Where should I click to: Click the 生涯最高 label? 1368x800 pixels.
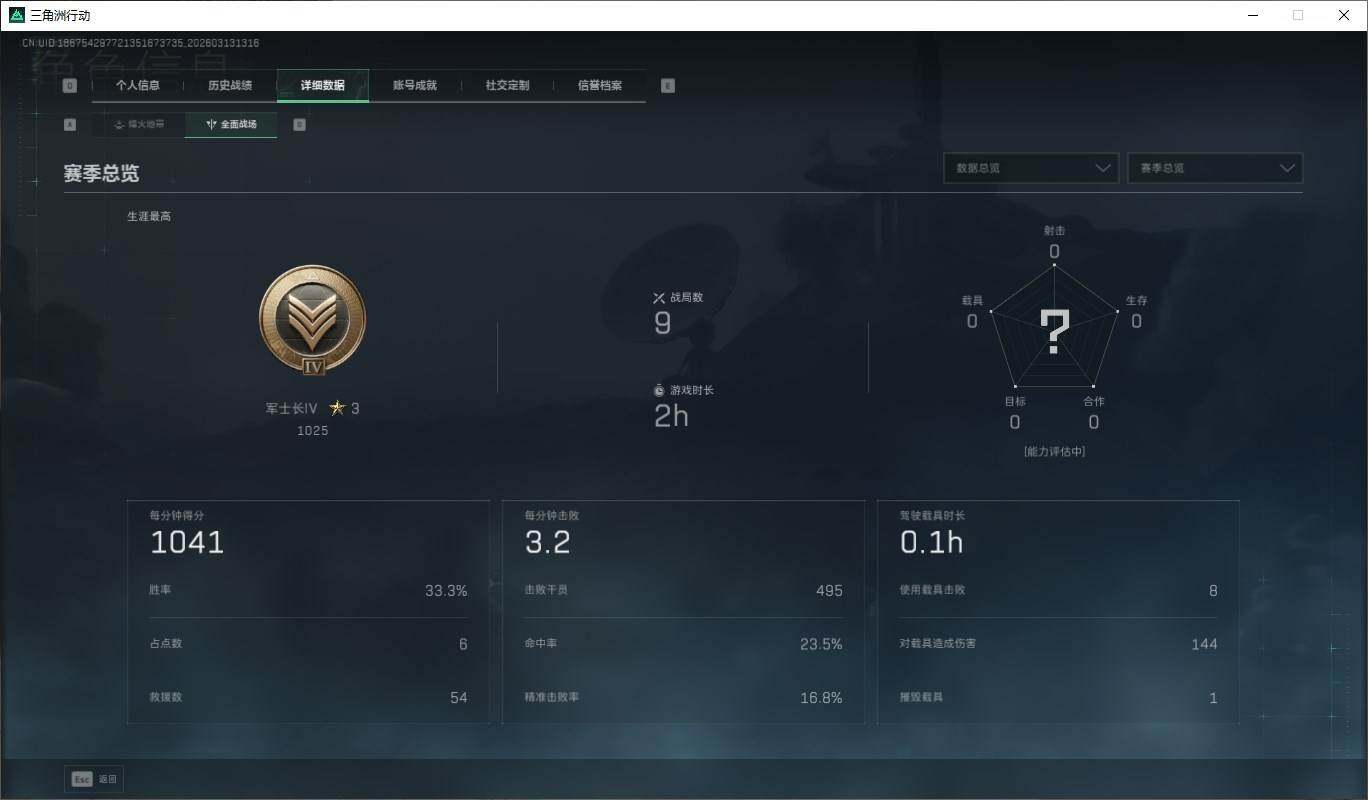[149, 216]
